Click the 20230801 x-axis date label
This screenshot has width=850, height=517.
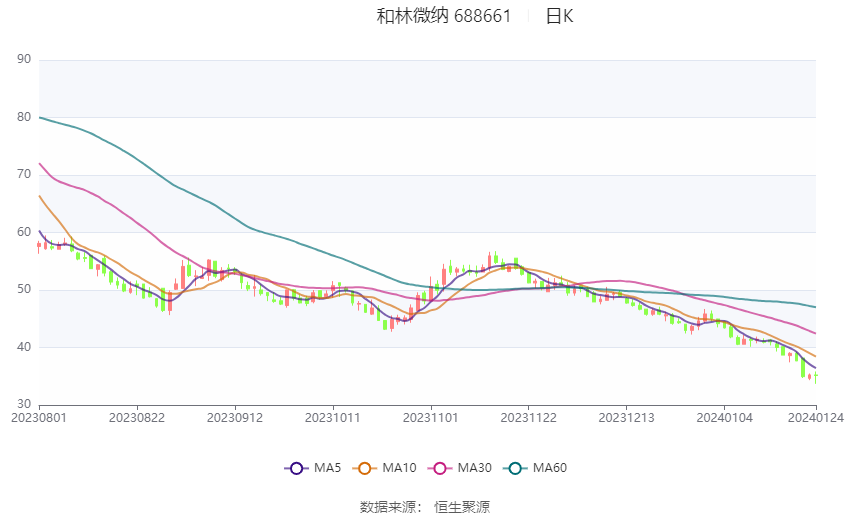point(39,418)
